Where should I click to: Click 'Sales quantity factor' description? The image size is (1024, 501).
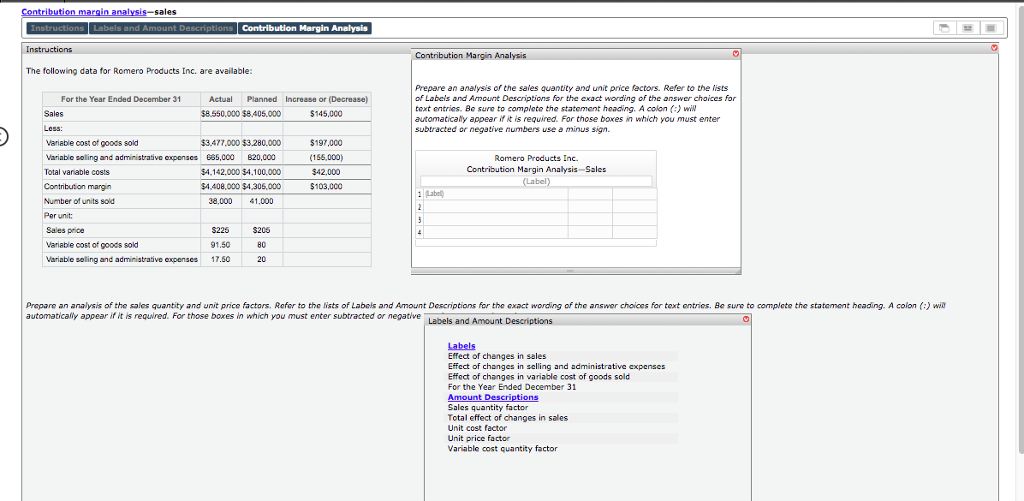pos(488,408)
